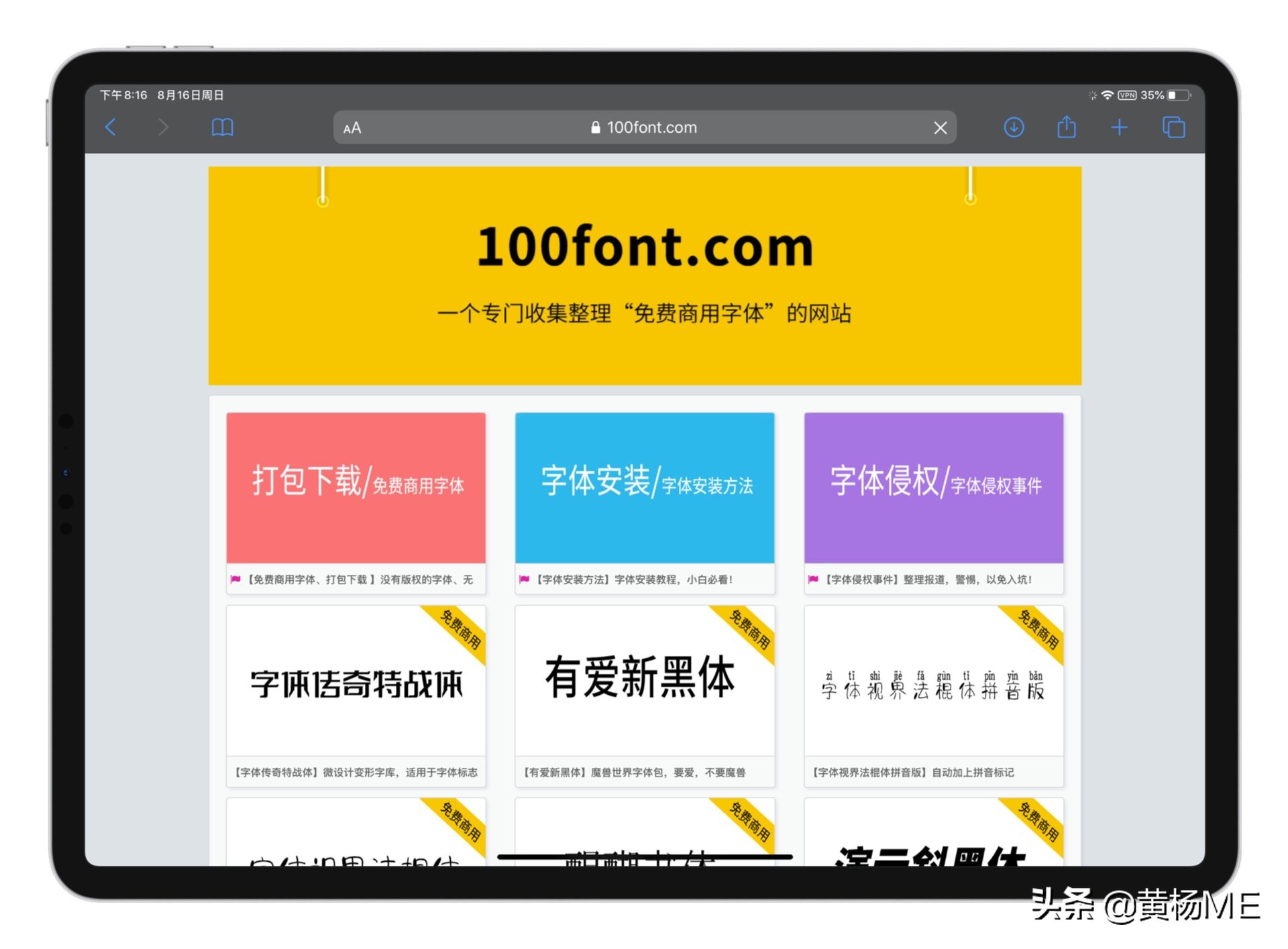The width and height of the screenshot is (1288, 949).
Task: Open the purple 字体侵权 infringement card
Action: tap(933, 488)
